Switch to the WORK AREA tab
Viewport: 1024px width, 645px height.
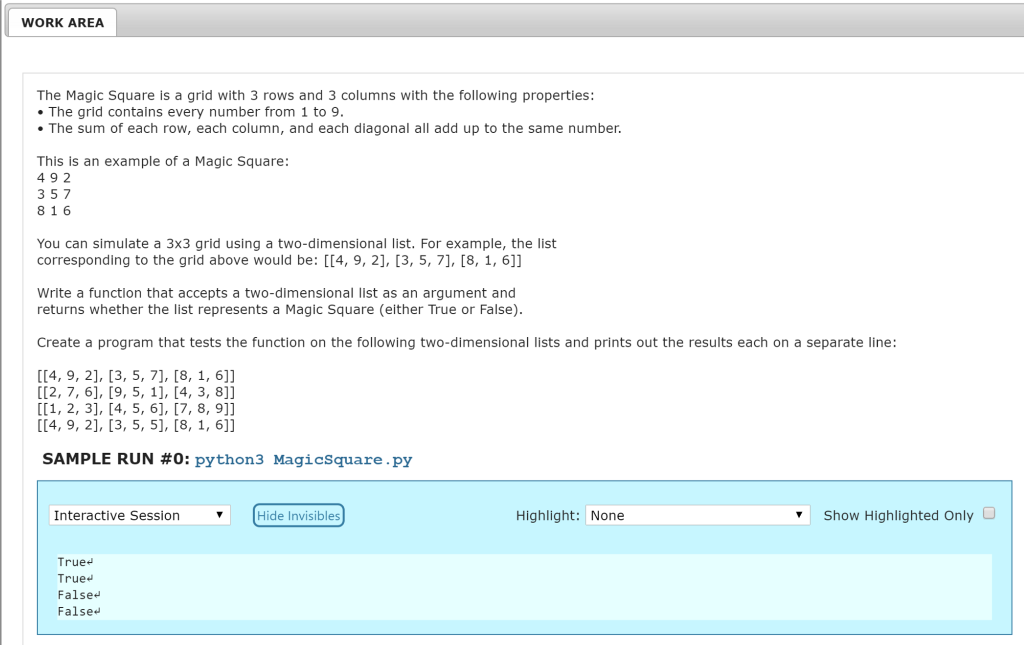click(x=62, y=21)
